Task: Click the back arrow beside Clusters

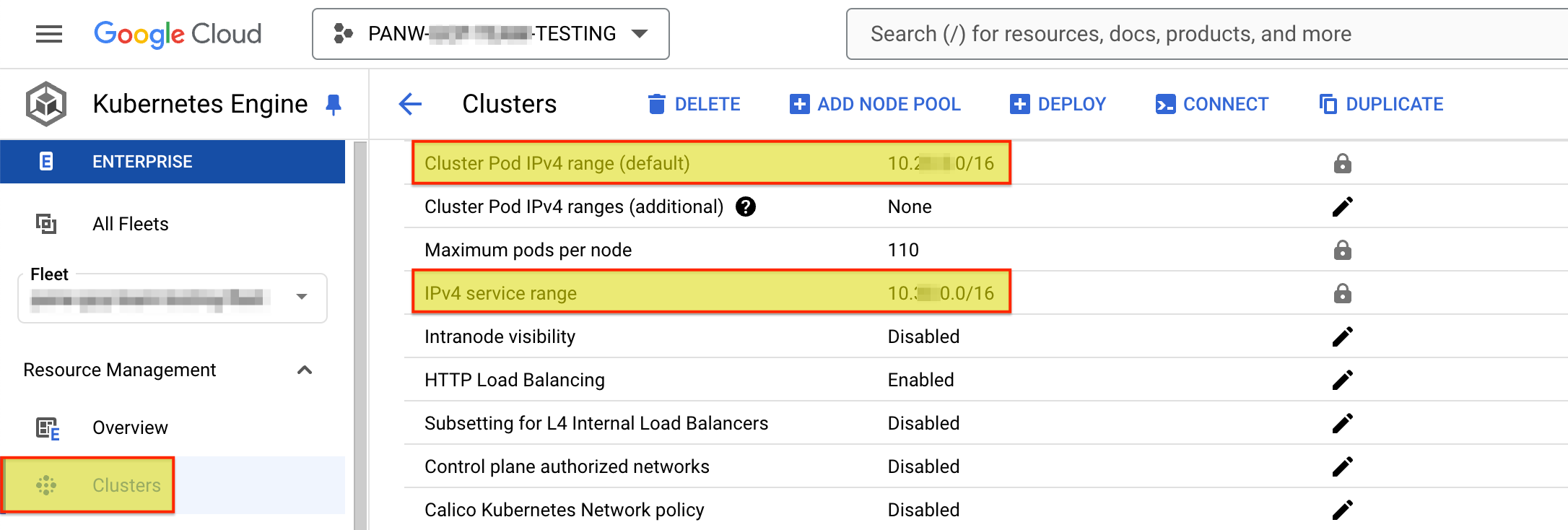Action: (x=410, y=104)
